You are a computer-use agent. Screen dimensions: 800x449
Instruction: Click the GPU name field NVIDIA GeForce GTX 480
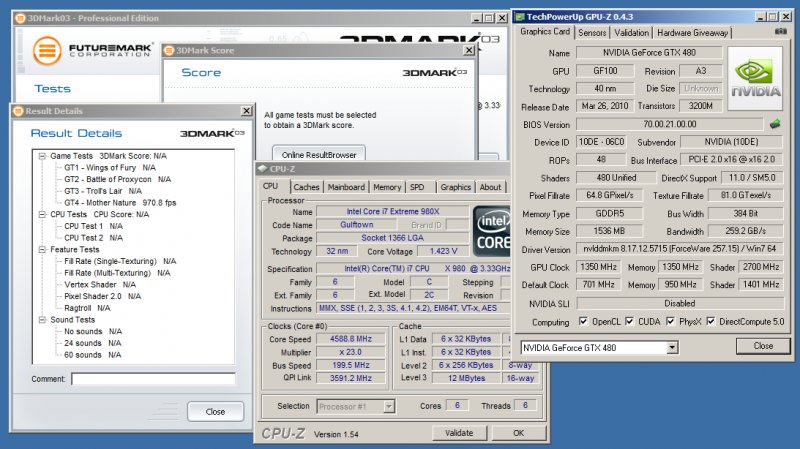tap(649, 53)
